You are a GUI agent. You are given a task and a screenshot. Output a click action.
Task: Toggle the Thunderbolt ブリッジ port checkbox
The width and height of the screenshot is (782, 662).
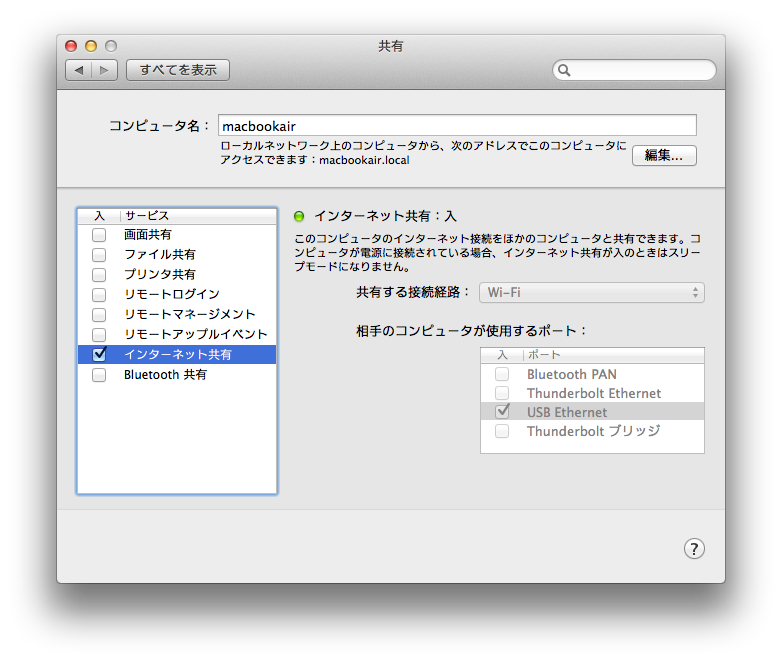pyautogui.click(x=502, y=431)
